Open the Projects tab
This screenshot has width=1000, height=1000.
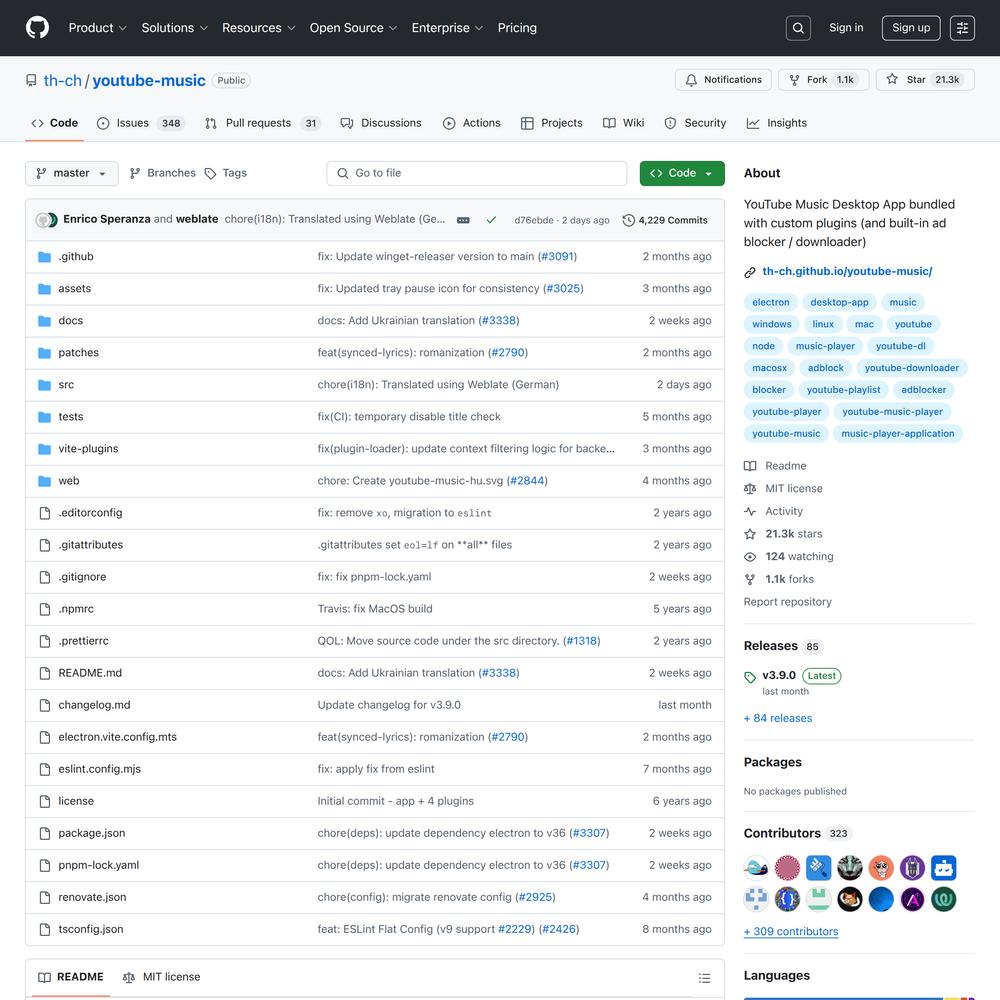point(551,123)
